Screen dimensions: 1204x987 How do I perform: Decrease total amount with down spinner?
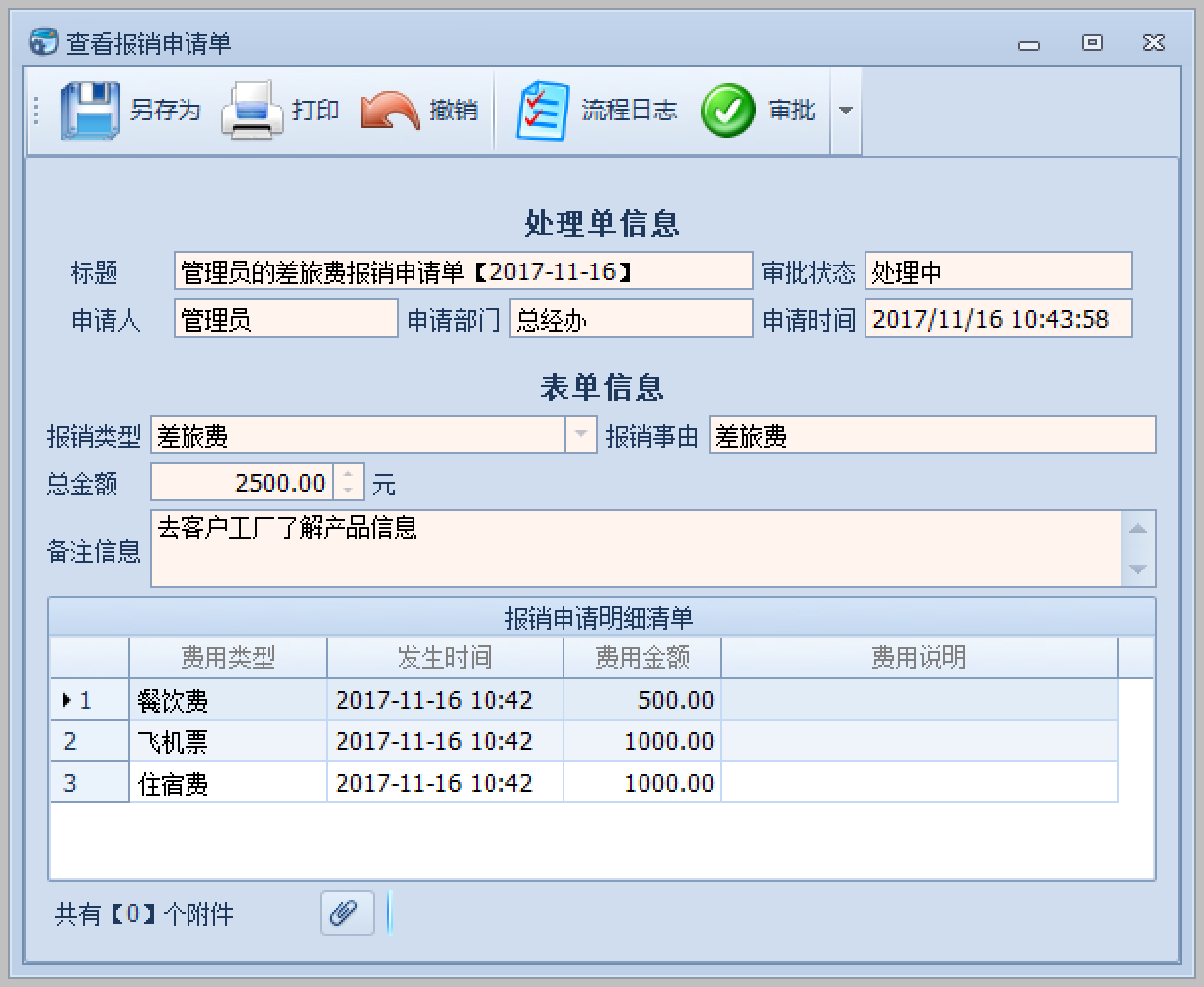pos(348,491)
